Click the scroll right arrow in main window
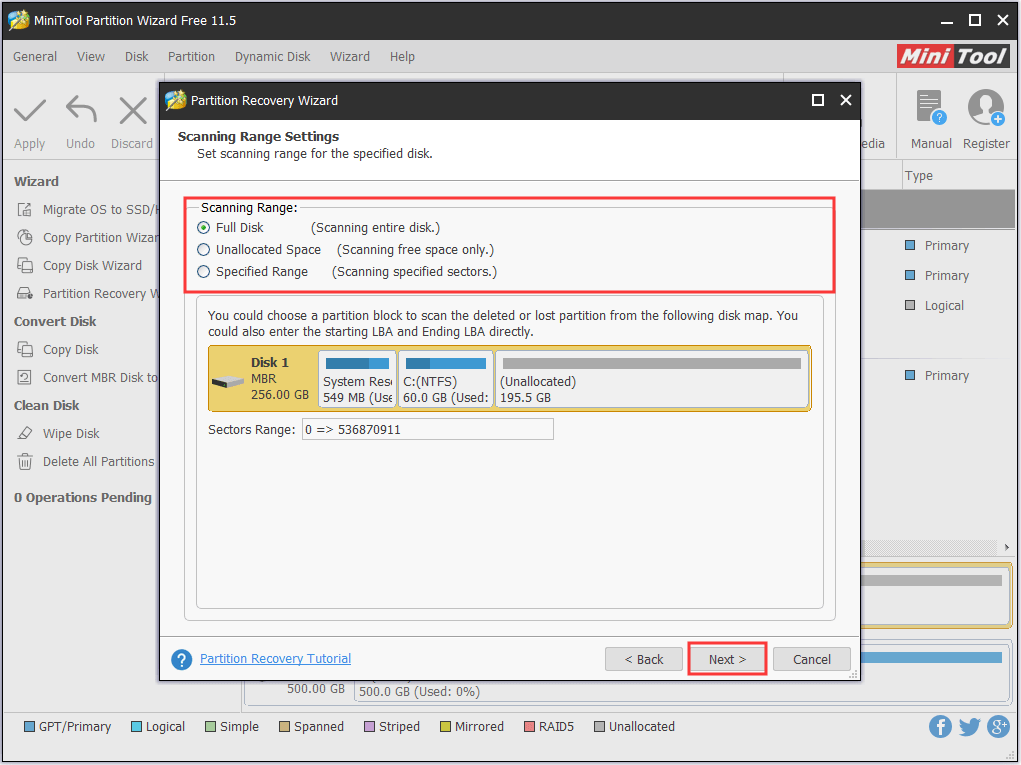This screenshot has width=1021, height=765. point(1007,547)
